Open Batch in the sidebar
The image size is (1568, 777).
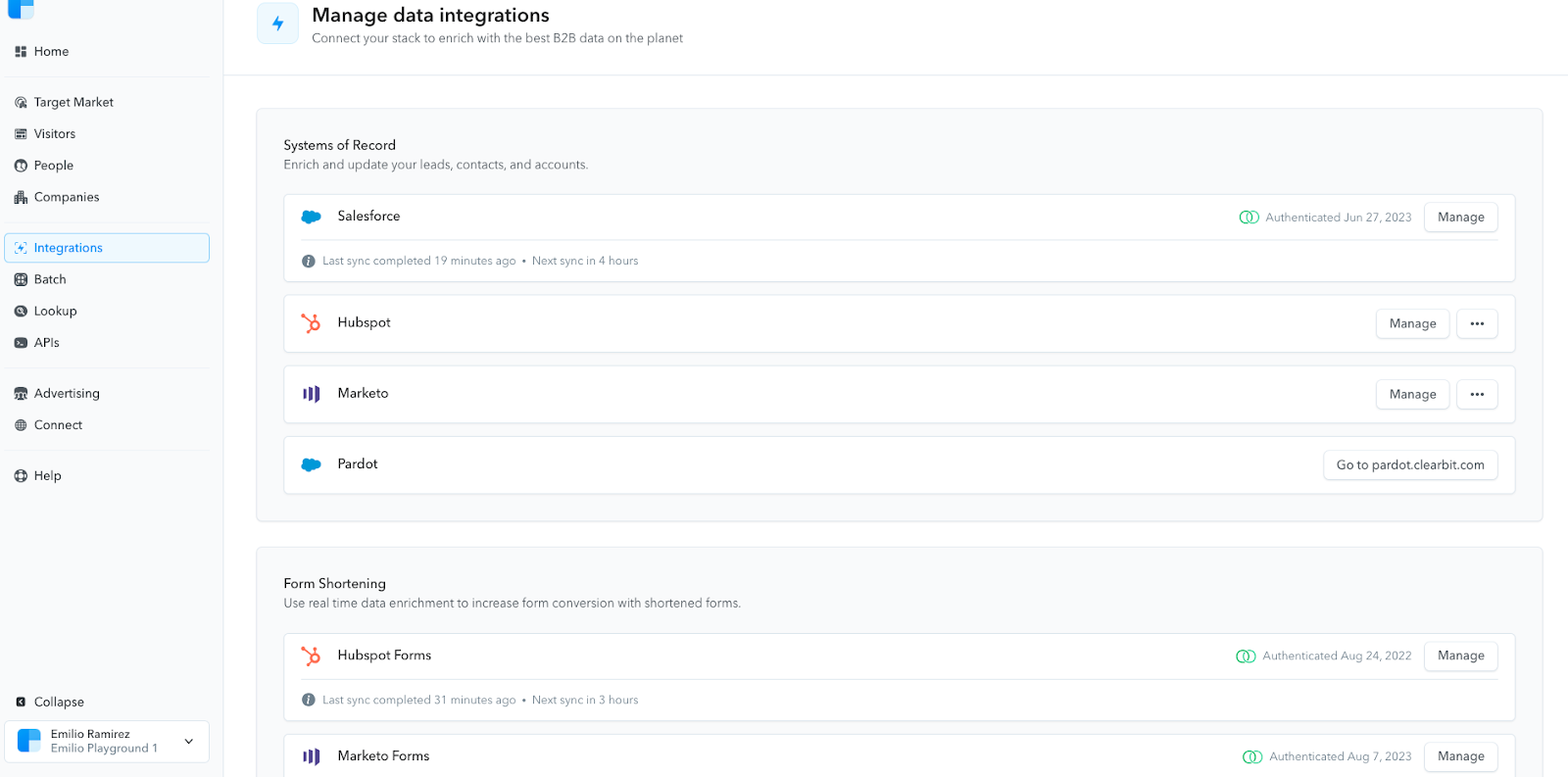pyautogui.click(x=107, y=279)
